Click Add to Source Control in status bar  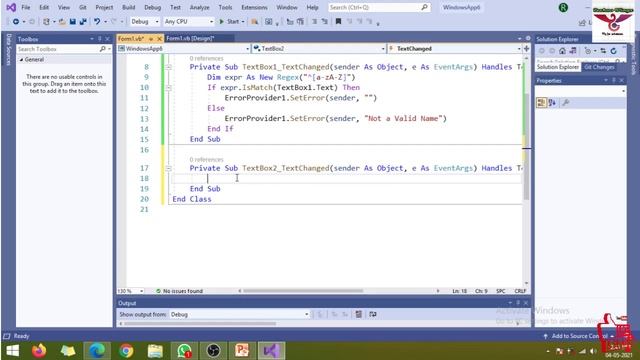[579, 336]
